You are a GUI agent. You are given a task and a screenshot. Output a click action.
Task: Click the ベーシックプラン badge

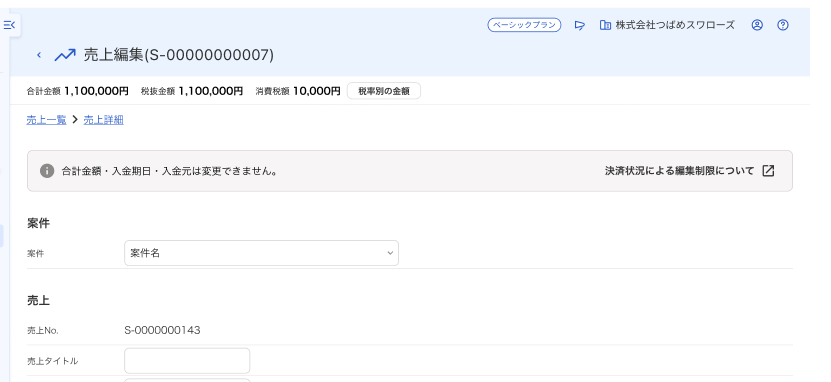pyautogui.click(x=524, y=25)
